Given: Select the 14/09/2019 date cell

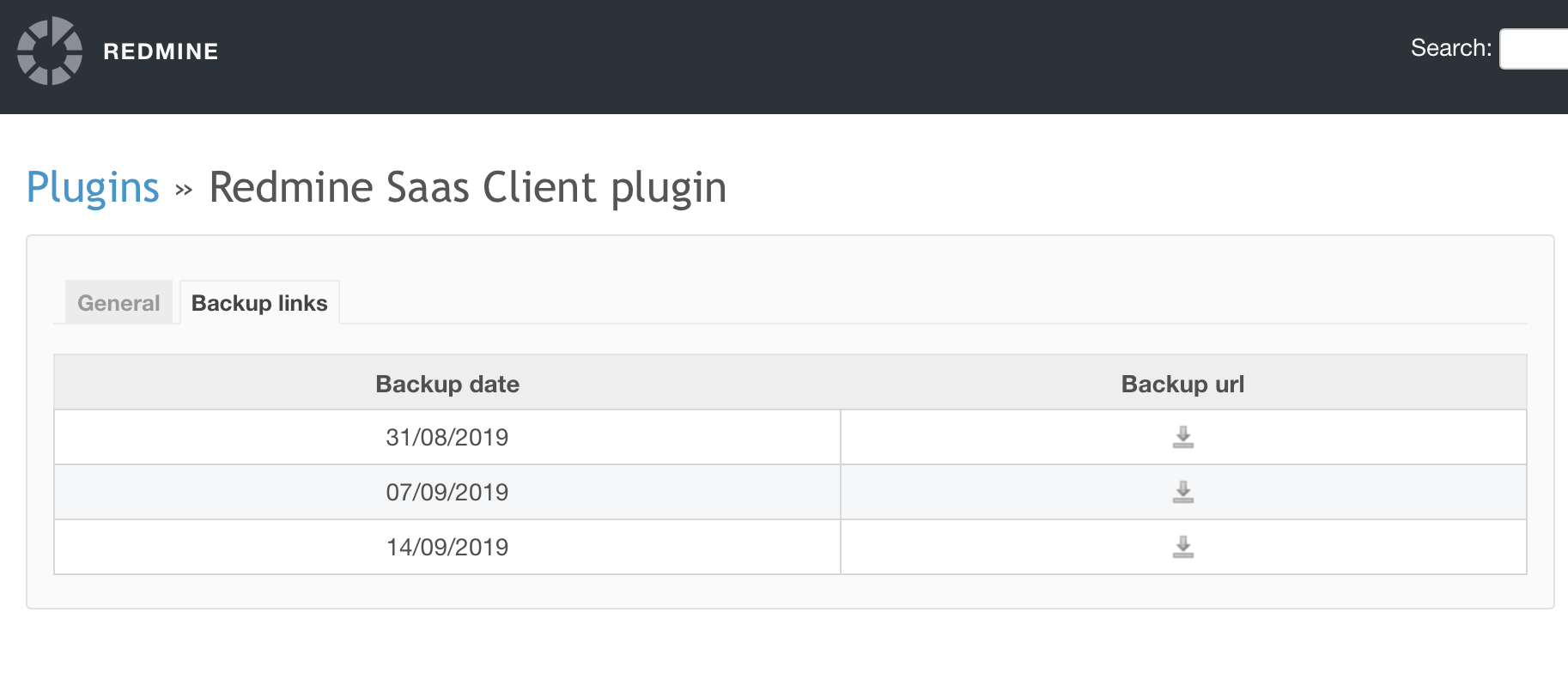Looking at the screenshot, I should pyautogui.click(x=447, y=547).
